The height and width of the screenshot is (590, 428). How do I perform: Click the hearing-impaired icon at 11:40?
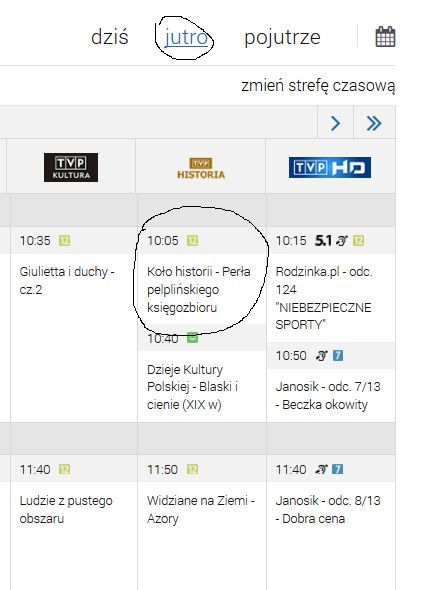[x=322, y=469]
